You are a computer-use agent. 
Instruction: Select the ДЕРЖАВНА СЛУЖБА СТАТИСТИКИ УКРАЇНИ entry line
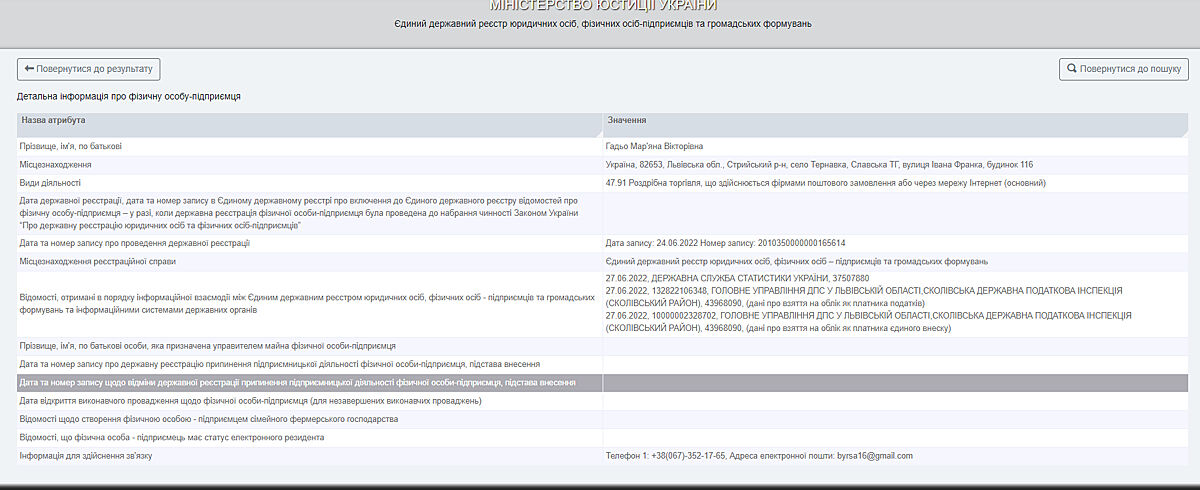[737, 278]
